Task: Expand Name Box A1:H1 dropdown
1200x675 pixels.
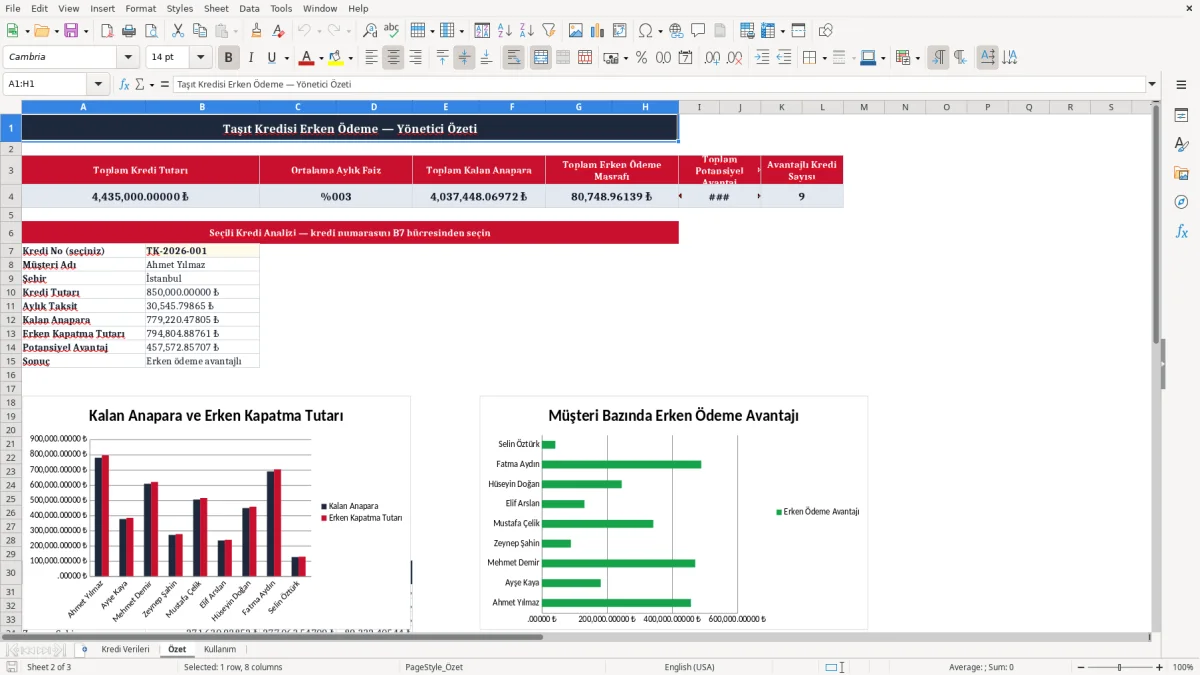Action: [98, 84]
